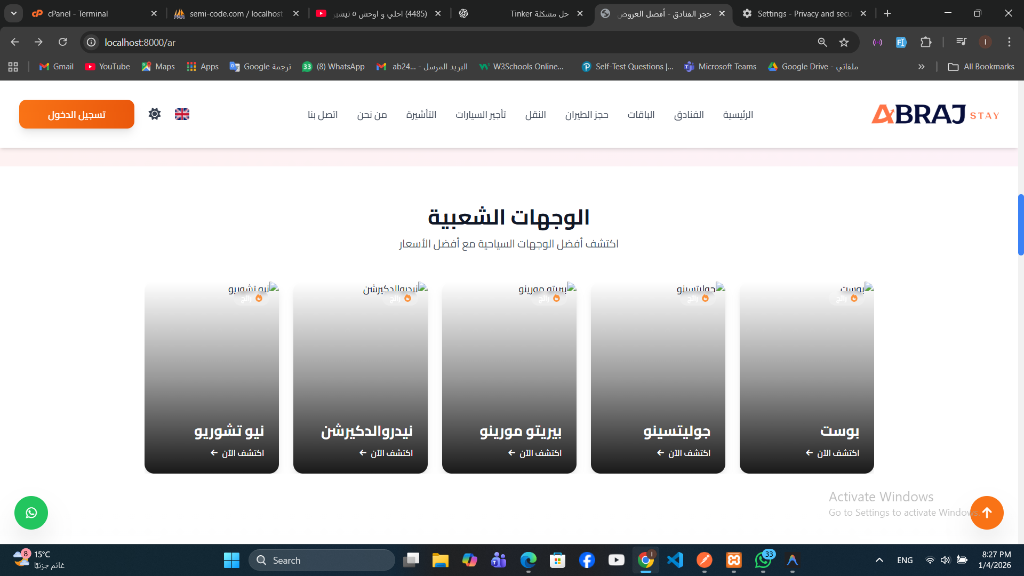Image resolution: width=1024 pixels, height=576 pixels.
Task: Click the zoom magnifier icon in address bar
Action: tap(822, 42)
